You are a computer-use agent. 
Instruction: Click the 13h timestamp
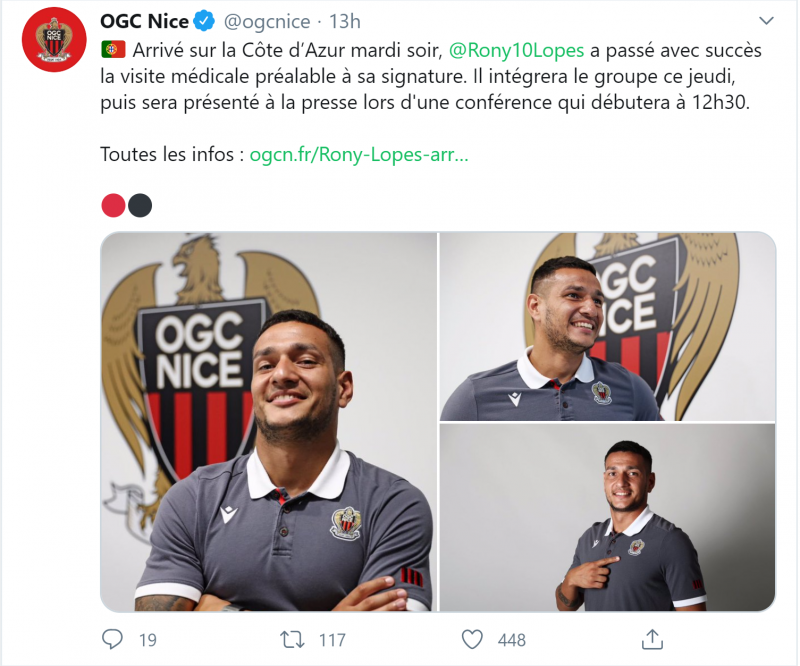(344, 21)
